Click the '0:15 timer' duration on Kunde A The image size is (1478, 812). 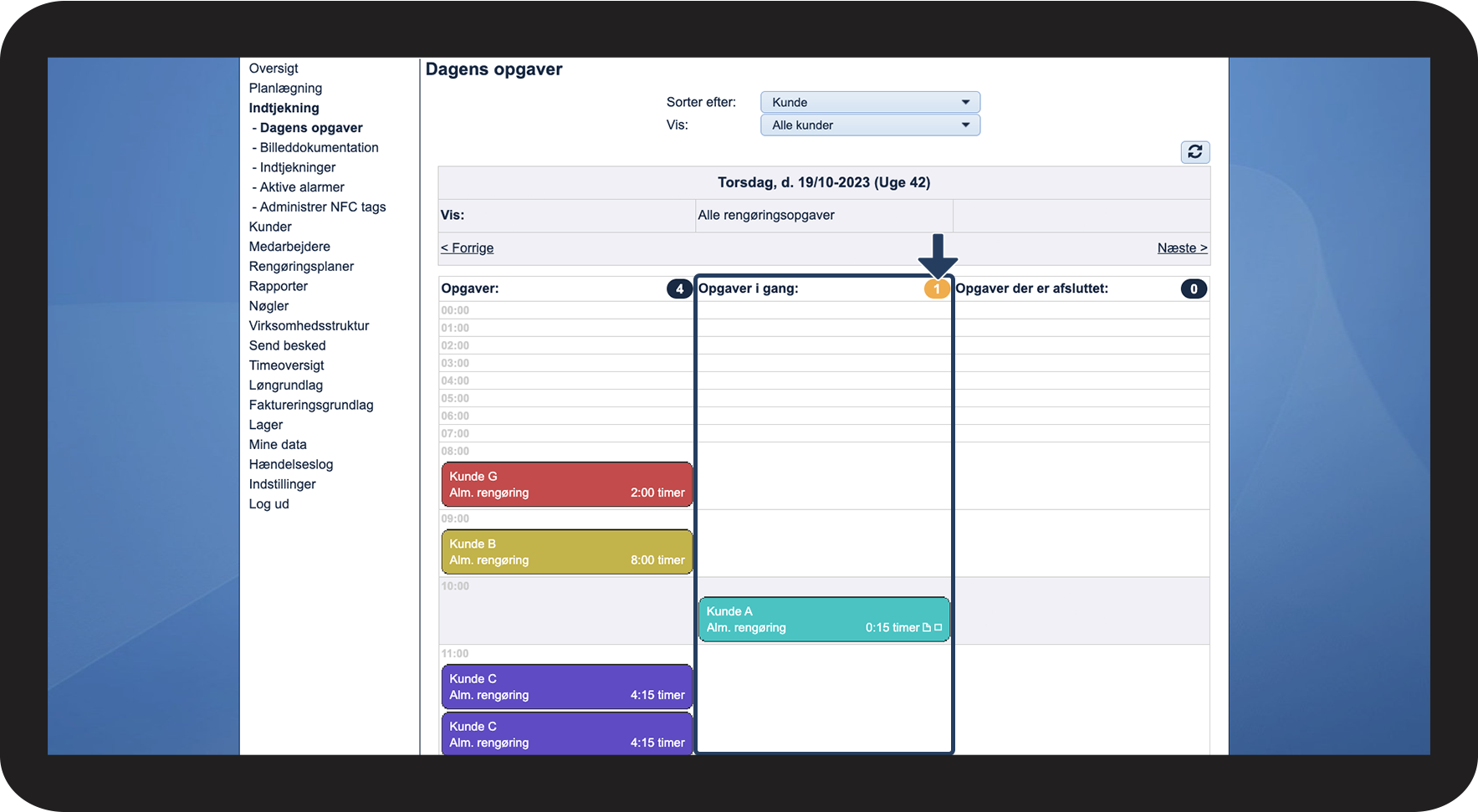(x=892, y=628)
